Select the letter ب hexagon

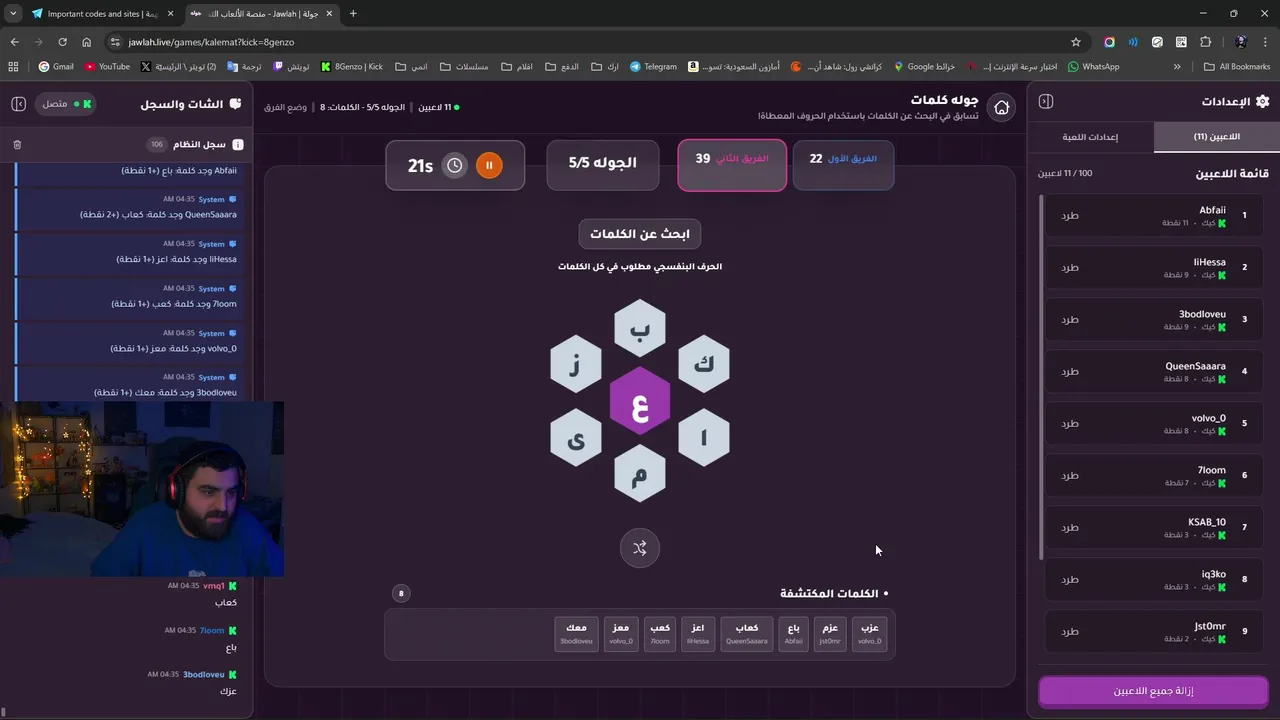pyautogui.click(x=640, y=327)
